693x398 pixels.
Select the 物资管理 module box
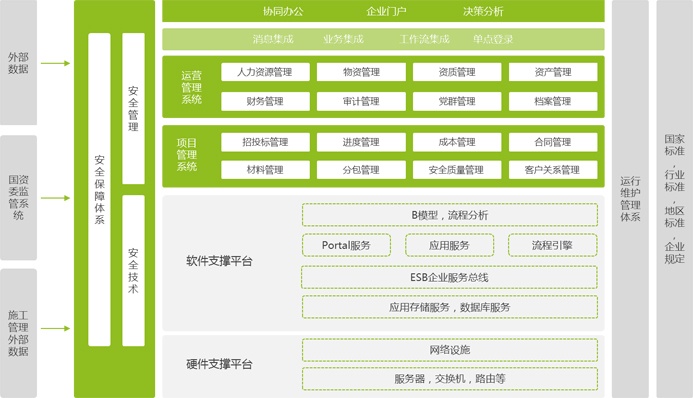361,72
